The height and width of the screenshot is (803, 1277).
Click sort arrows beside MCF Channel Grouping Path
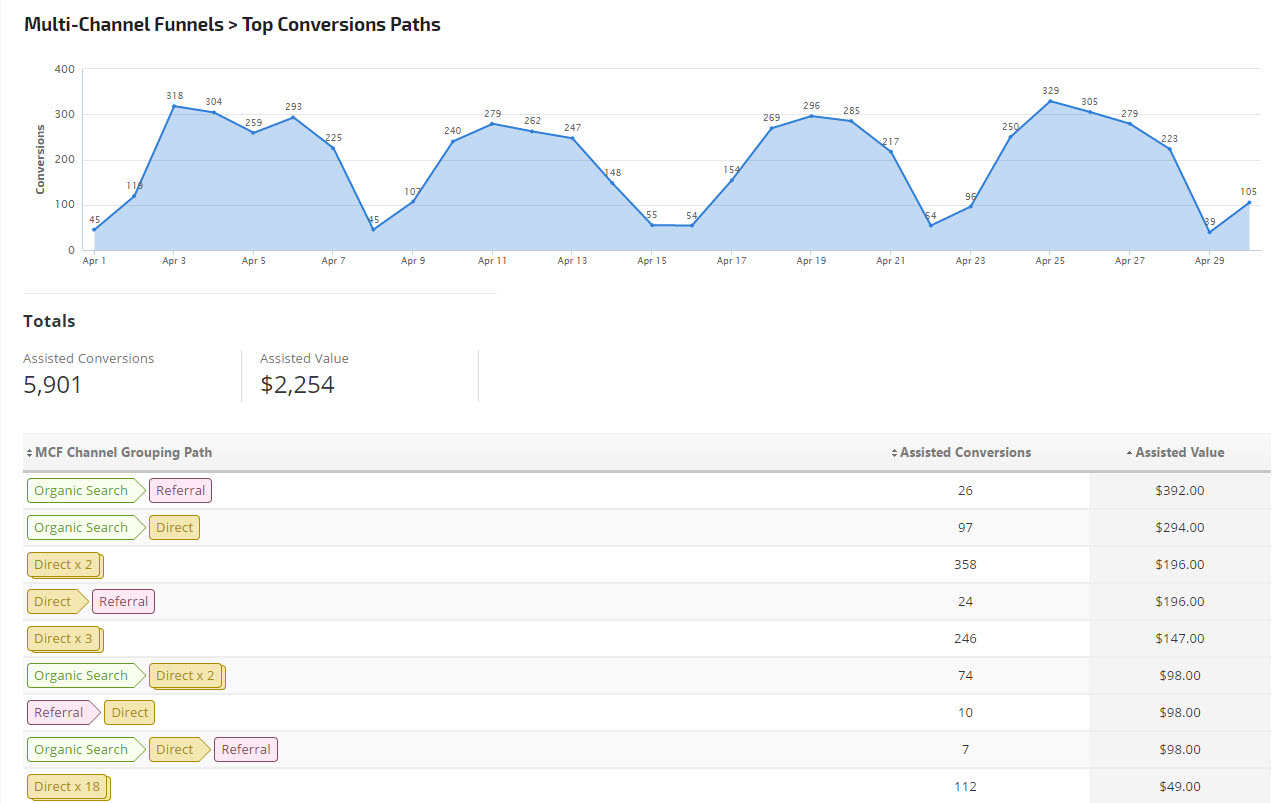[29, 453]
